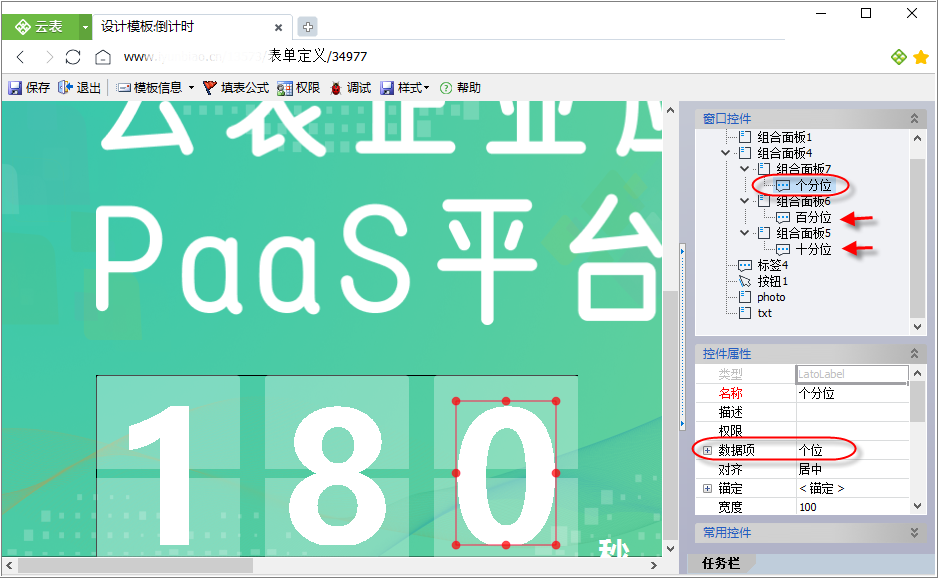The width and height of the screenshot is (938, 578).
Task: Select the units digit 0 on canvas
Action: click(506, 473)
